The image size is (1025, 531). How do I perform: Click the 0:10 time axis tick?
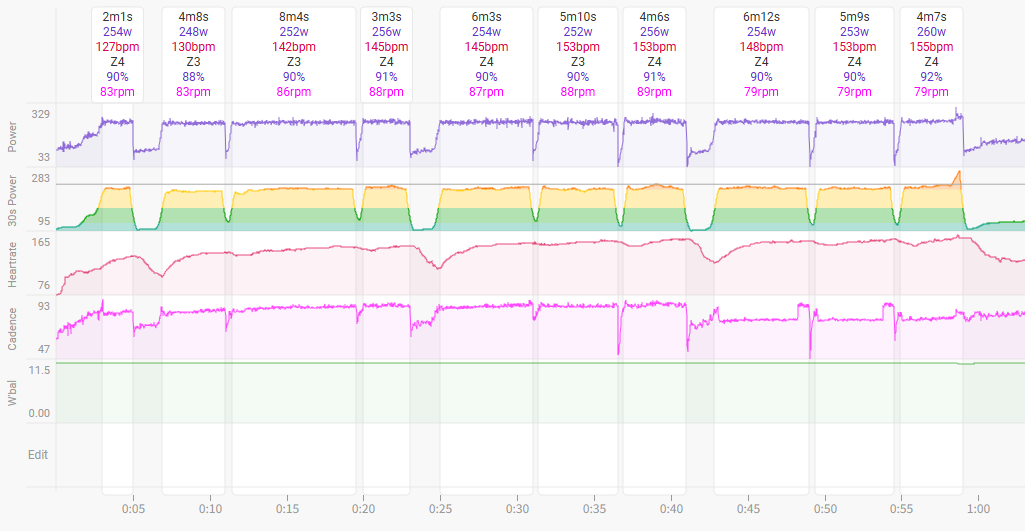[210, 508]
